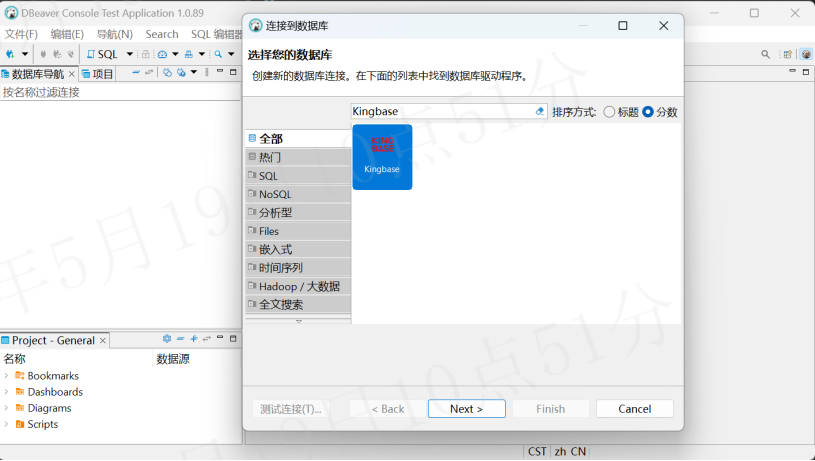Click the Next > button

(467, 409)
